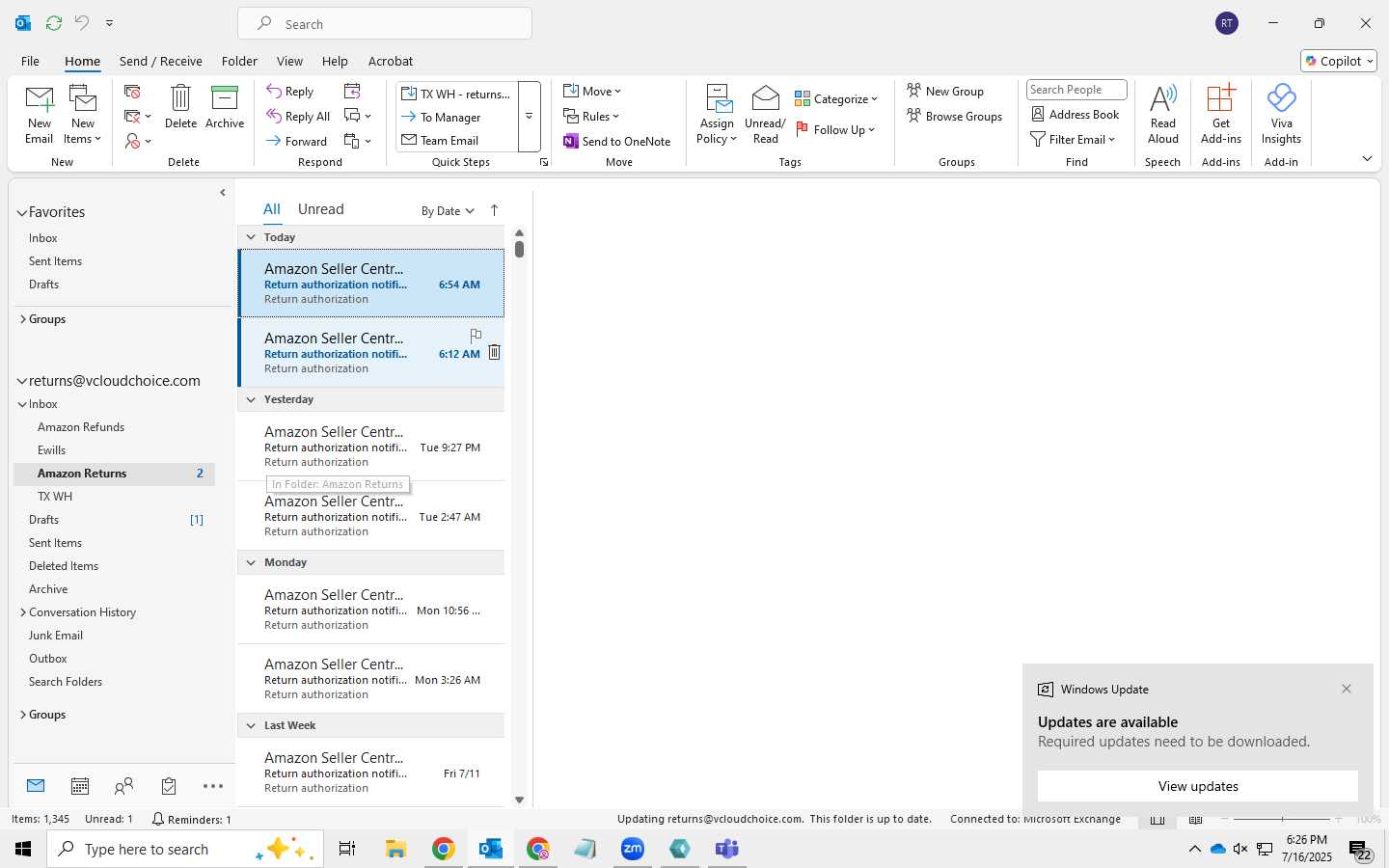Open Get Add-ins
The height and width of the screenshot is (868, 1389).
1221,114
